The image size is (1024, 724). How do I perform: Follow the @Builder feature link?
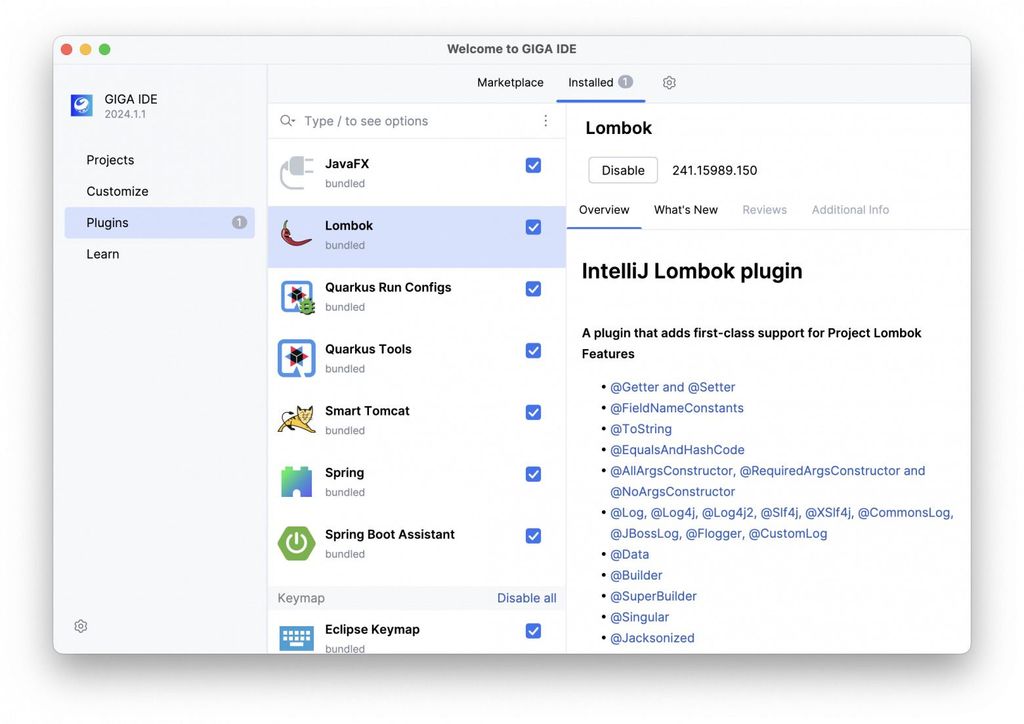click(636, 574)
